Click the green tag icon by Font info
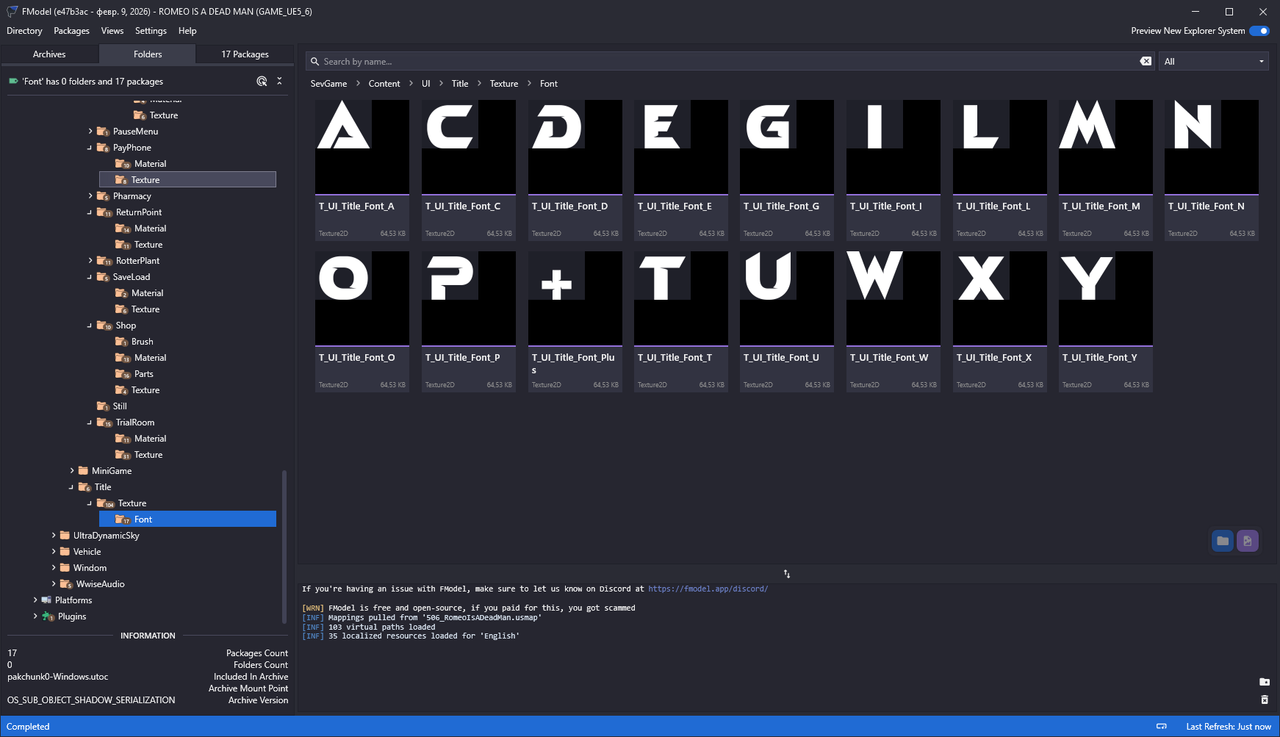 (x=13, y=81)
